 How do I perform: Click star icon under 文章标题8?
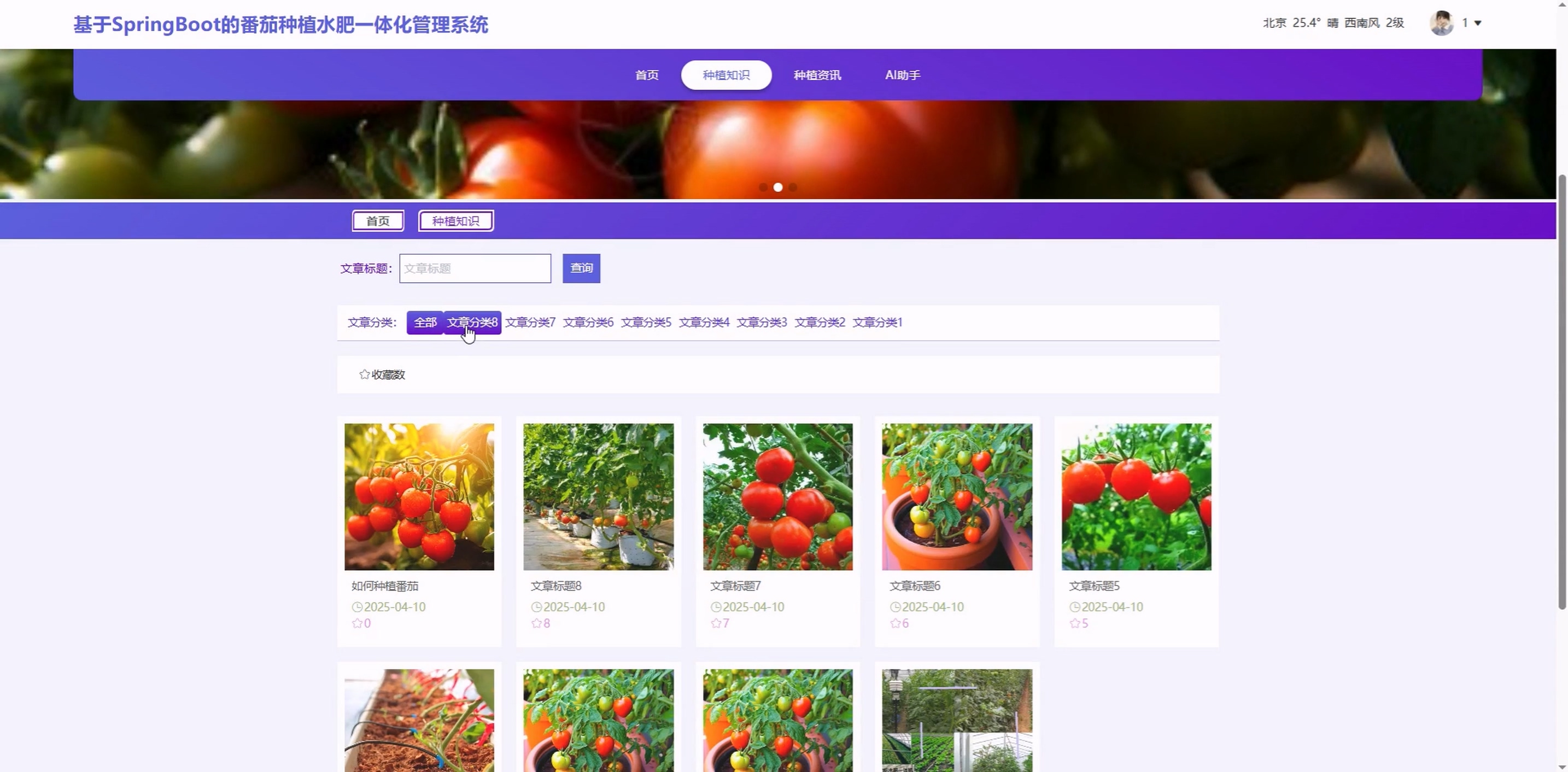point(536,623)
